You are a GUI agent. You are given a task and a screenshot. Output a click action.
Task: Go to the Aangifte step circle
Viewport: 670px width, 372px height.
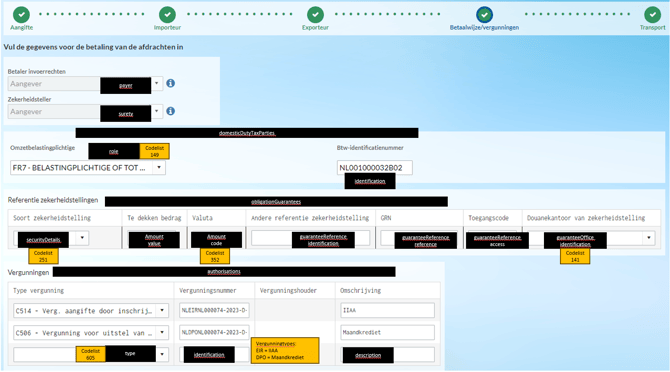[x=21, y=15]
